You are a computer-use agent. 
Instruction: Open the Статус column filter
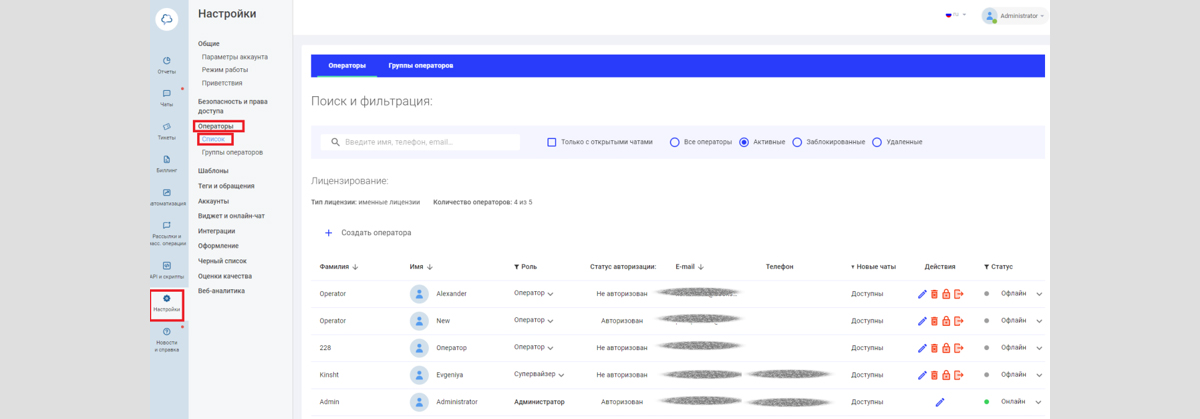click(x=998, y=267)
